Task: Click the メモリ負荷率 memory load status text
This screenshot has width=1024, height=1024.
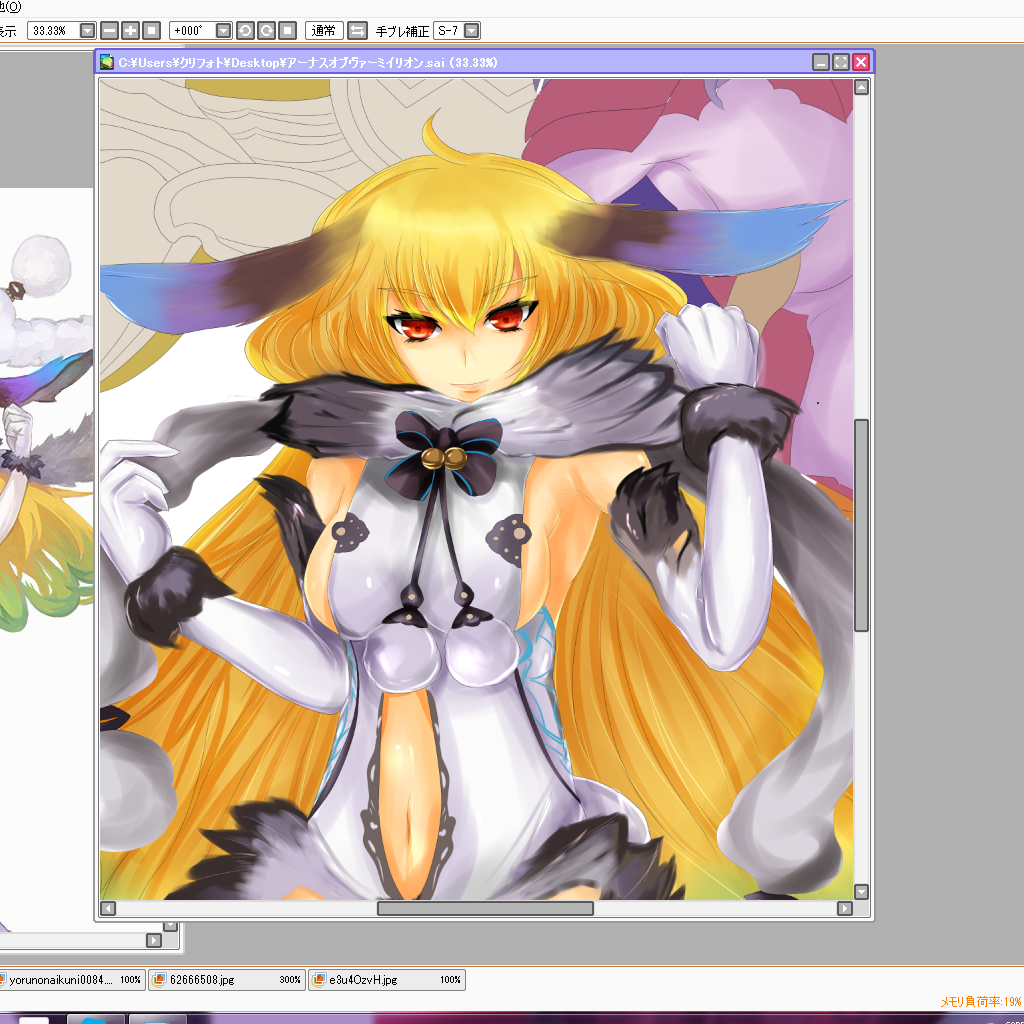Action: pyautogui.click(x=980, y=1001)
